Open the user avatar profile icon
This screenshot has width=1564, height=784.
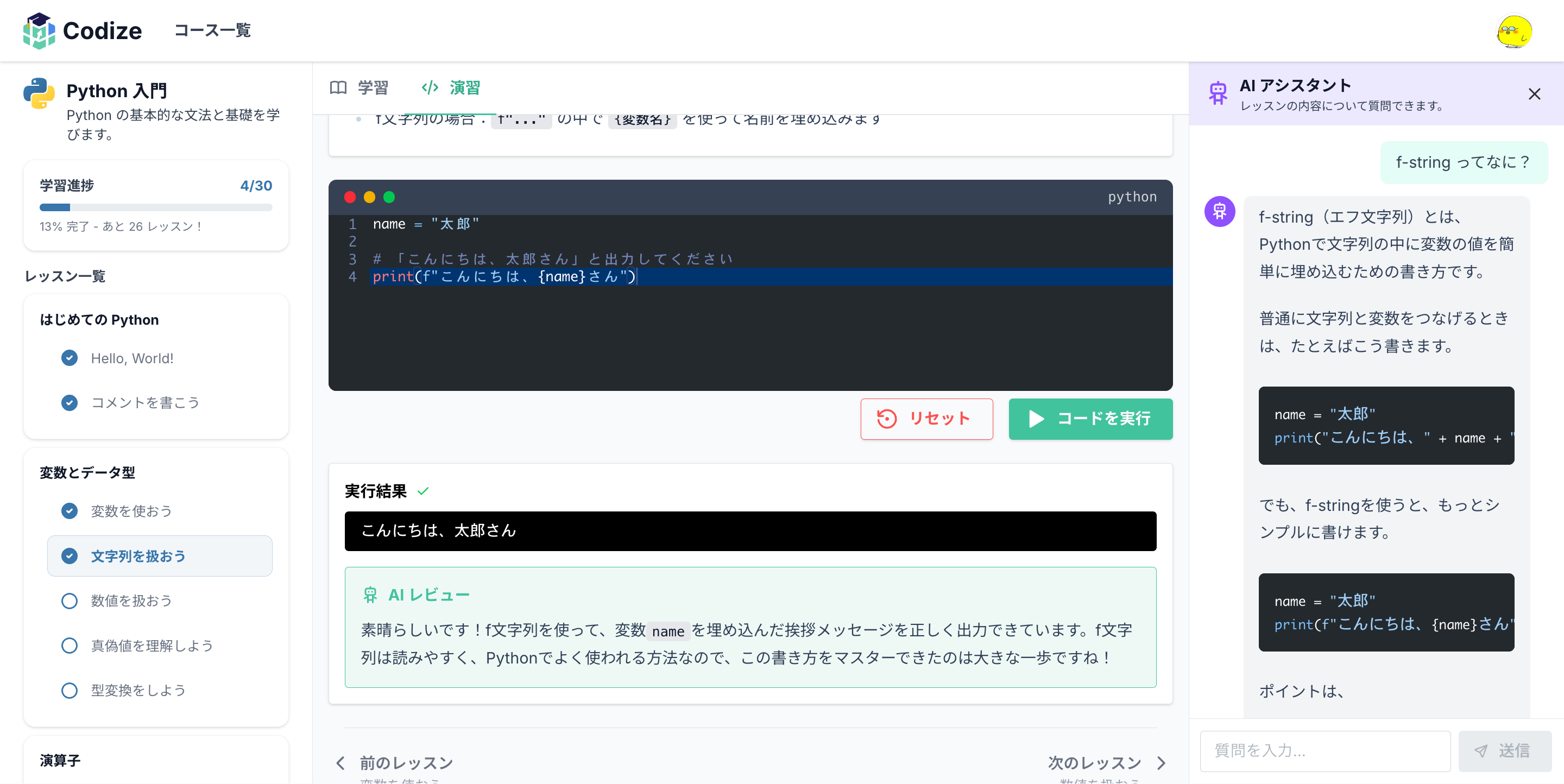(x=1513, y=31)
